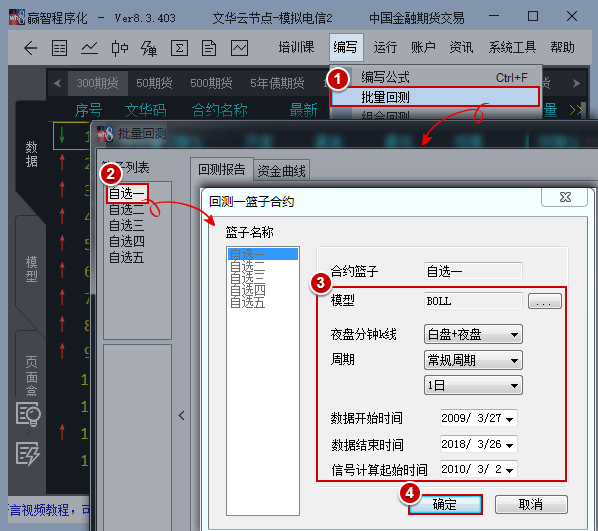The width and height of the screenshot is (598, 531).
Task: Select 自选三 in the basket name list
Action: click(248, 277)
